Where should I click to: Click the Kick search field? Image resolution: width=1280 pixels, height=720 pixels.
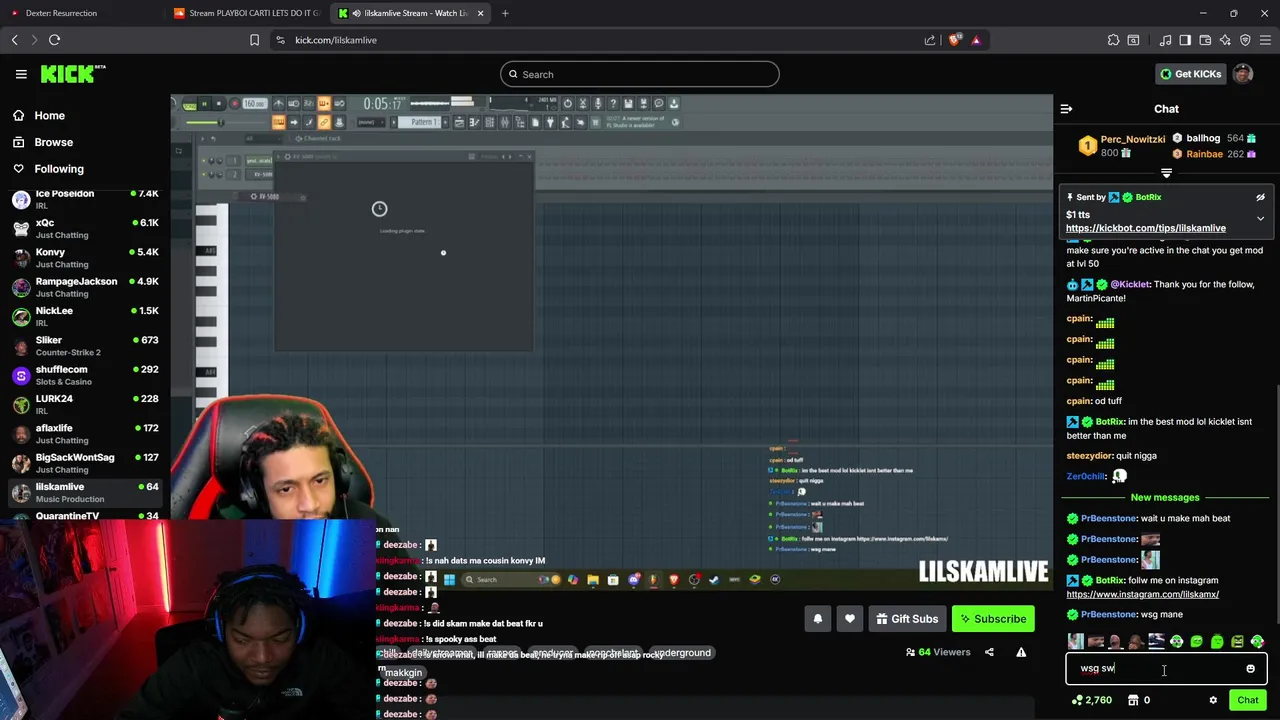640,74
